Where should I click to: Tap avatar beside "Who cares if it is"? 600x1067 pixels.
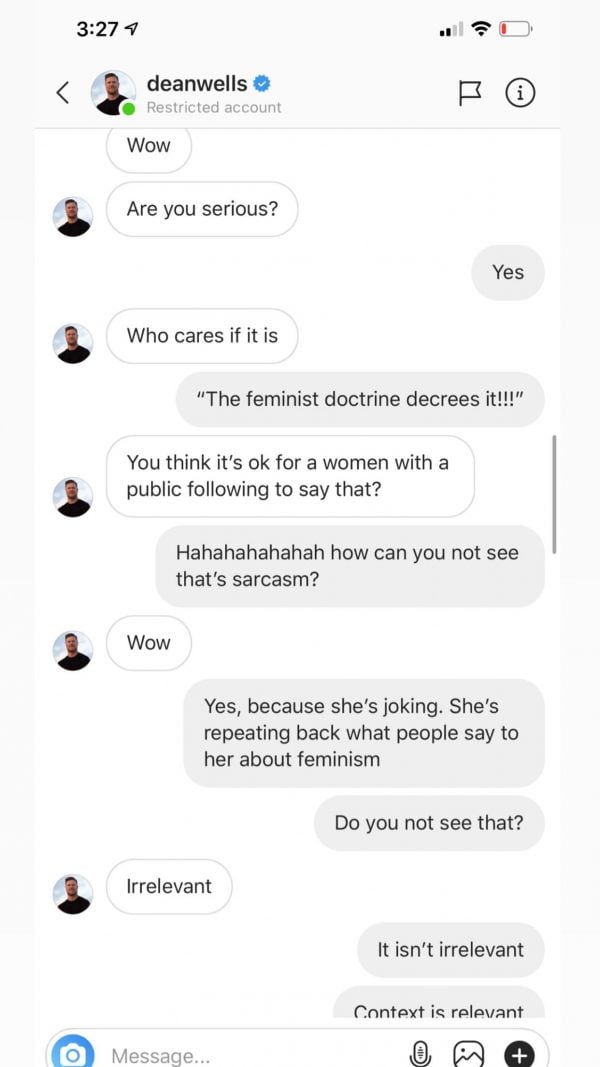coord(73,343)
